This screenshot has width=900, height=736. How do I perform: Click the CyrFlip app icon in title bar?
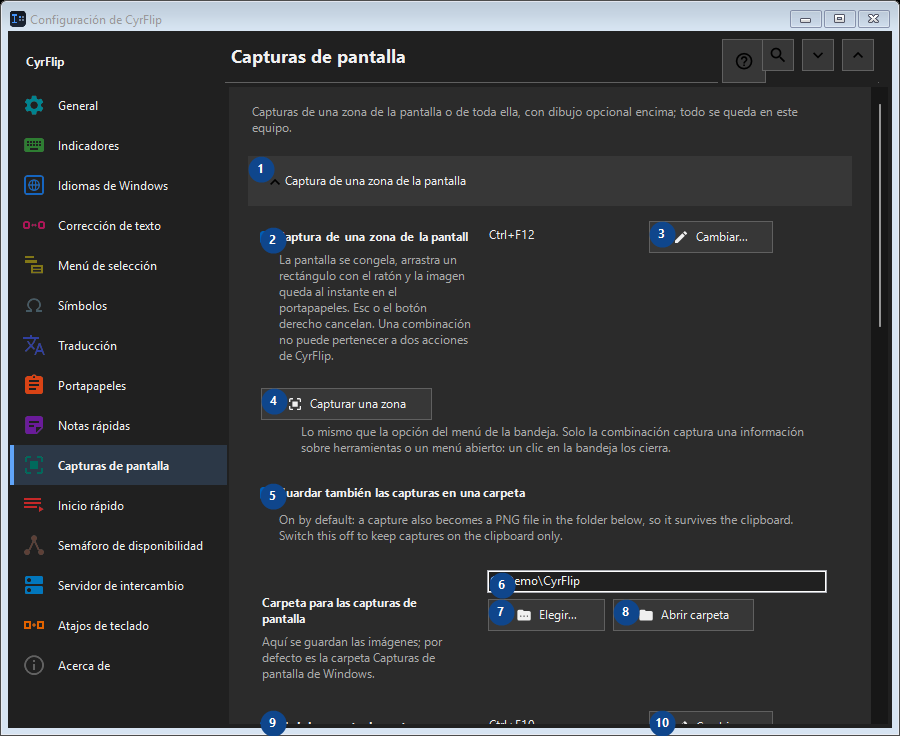click(x=18, y=19)
